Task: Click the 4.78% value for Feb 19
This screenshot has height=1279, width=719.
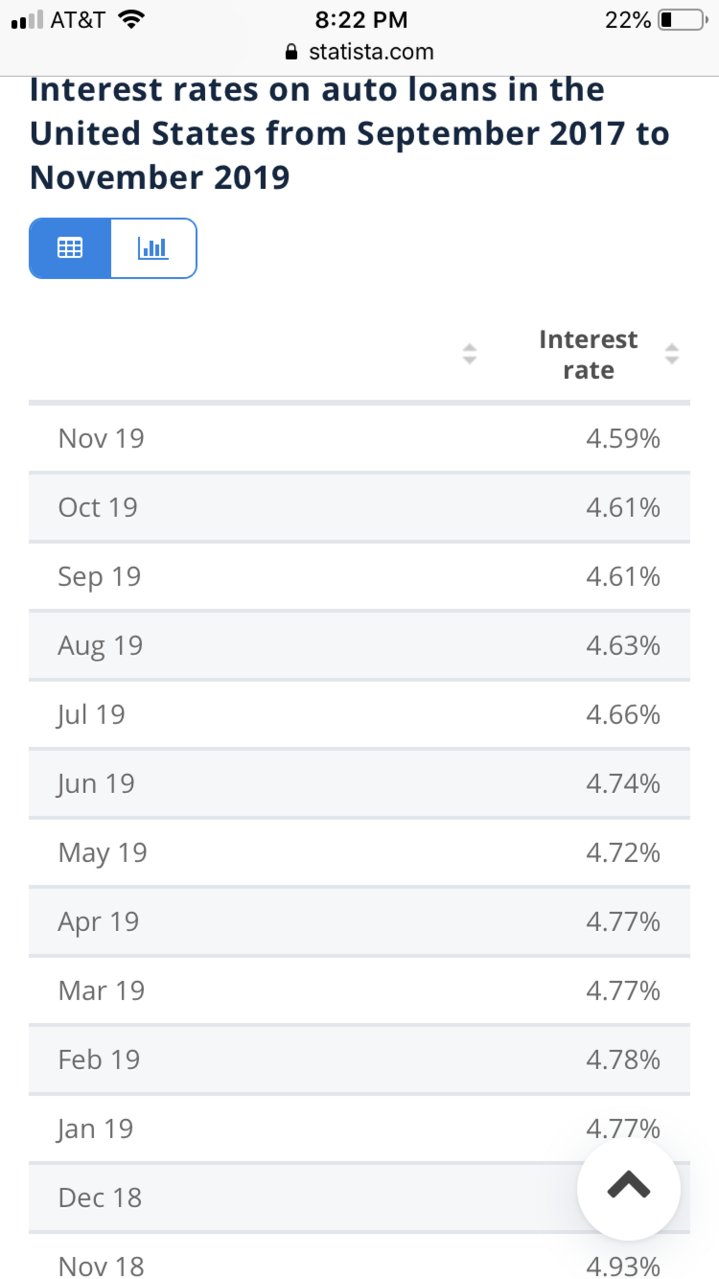Action: pyautogui.click(x=623, y=1059)
